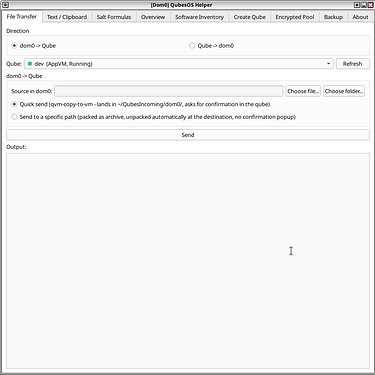
Task: Refresh the qube list
Action: (x=352, y=64)
